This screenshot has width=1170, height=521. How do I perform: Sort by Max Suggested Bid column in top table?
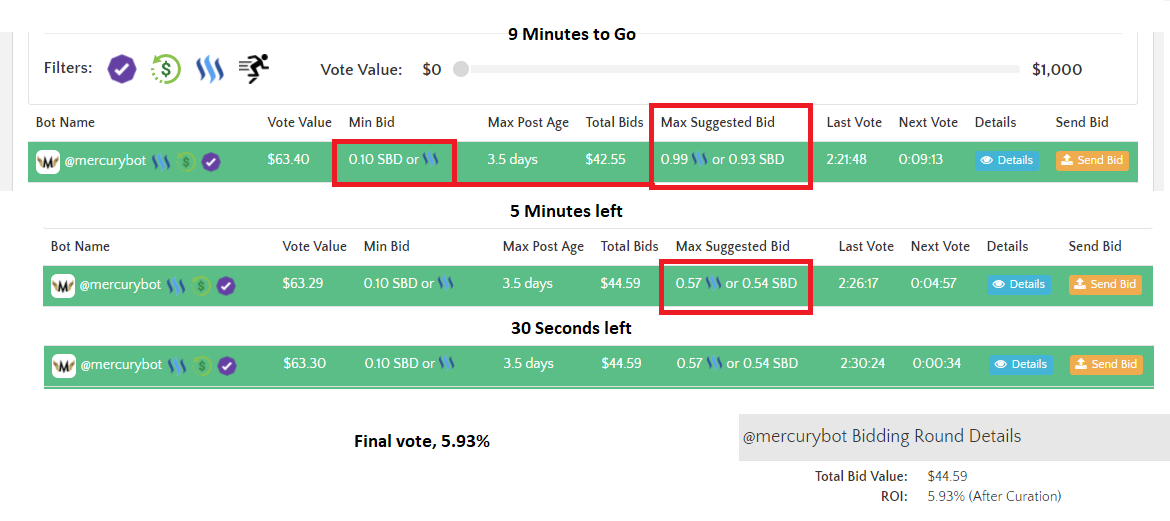tap(718, 122)
